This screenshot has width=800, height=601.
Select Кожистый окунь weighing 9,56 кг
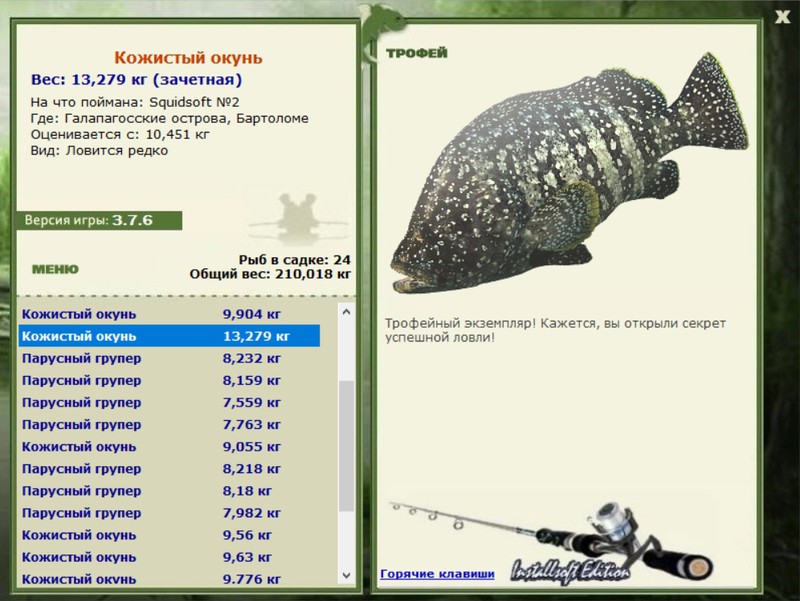click(169, 535)
